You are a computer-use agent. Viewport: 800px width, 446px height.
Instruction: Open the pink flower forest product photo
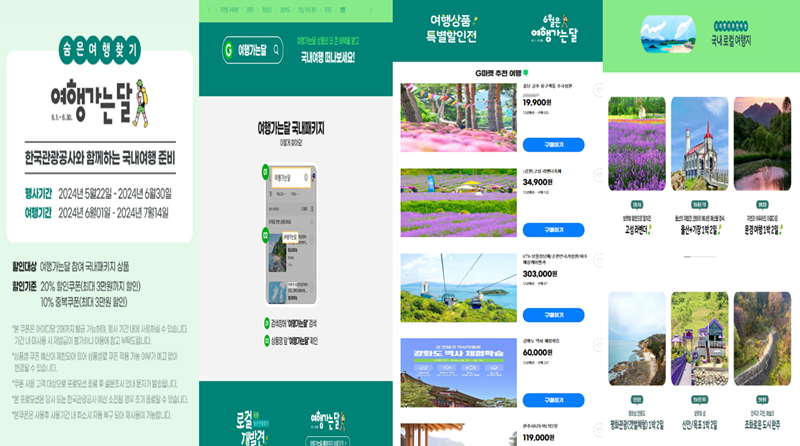coord(459,118)
